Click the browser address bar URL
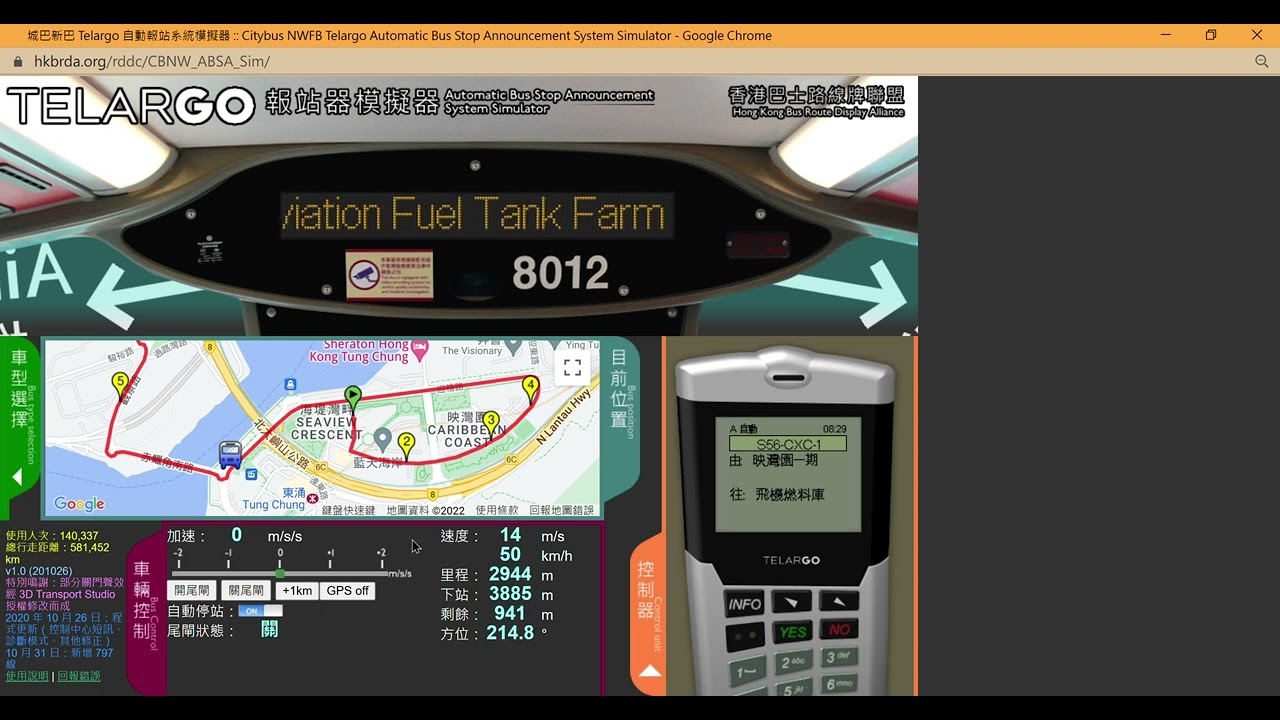This screenshot has height=720, width=1280. pyautogui.click(x=152, y=61)
